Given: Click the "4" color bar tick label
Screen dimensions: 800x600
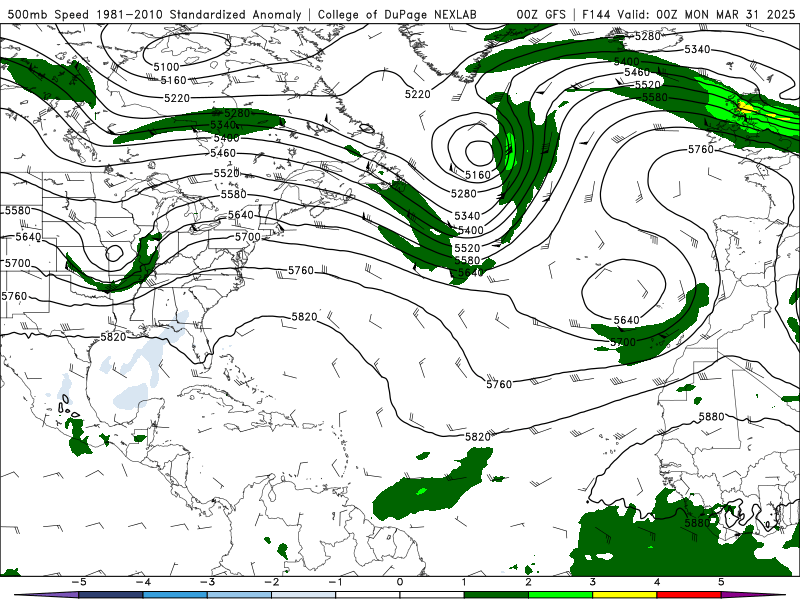Looking at the screenshot, I should tap(657, 582).
